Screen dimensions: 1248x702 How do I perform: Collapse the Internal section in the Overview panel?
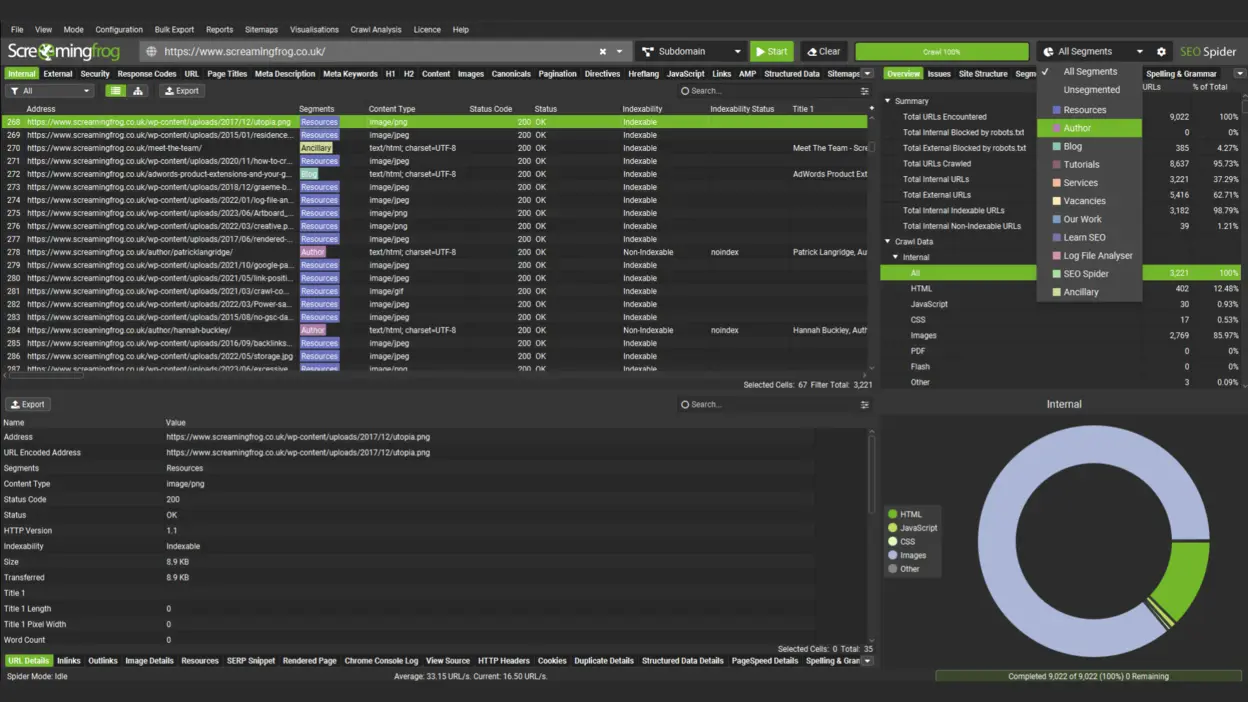coord(893,255)
